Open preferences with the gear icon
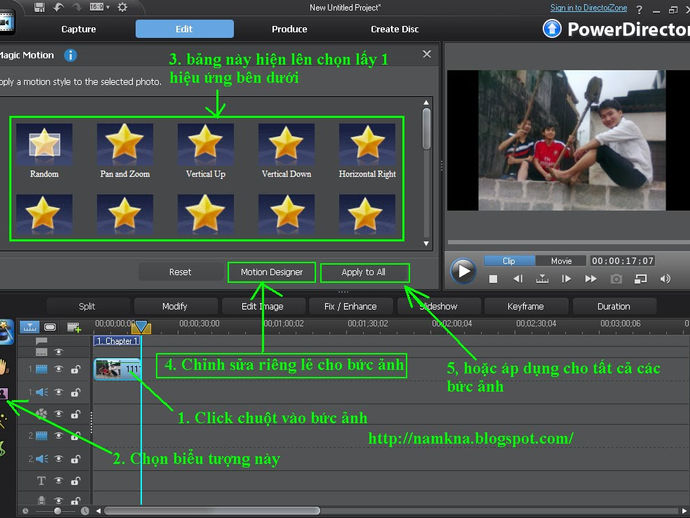The height and width of the screenshot is (518, 690). (x=122, y=7)
